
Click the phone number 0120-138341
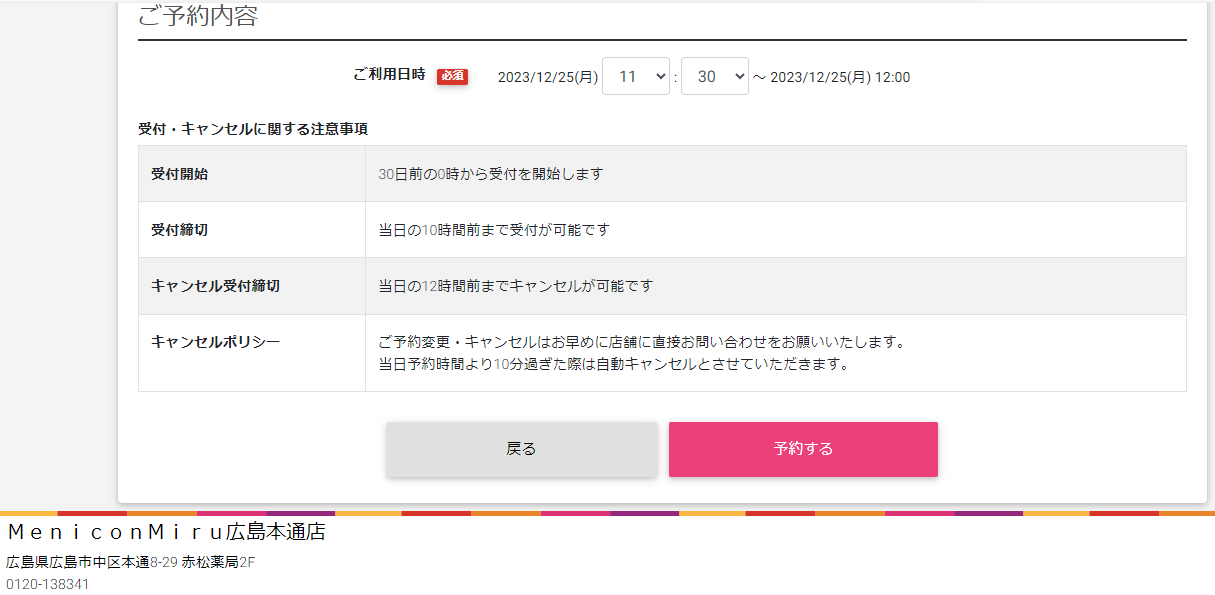(47, 584)
